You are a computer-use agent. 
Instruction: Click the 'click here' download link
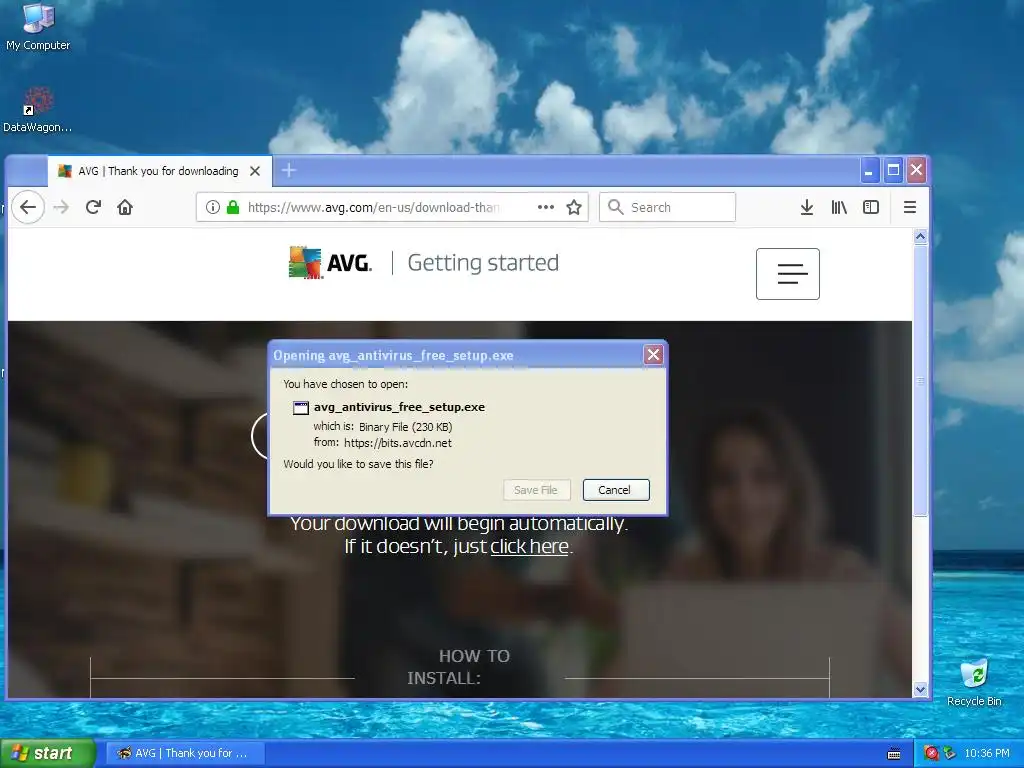(530, 546)
